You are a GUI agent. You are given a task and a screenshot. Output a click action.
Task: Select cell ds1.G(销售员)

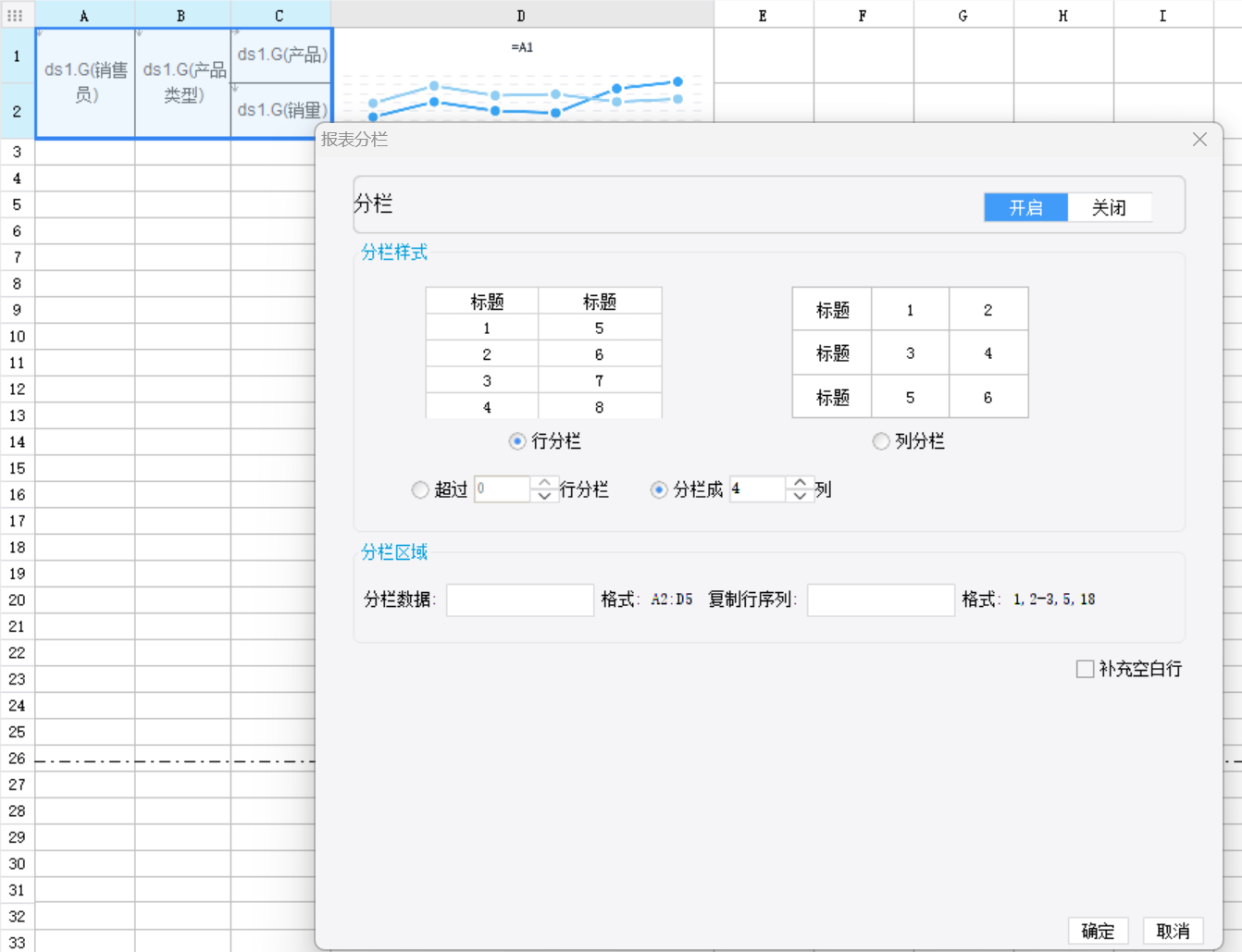(x=85, y=83)
